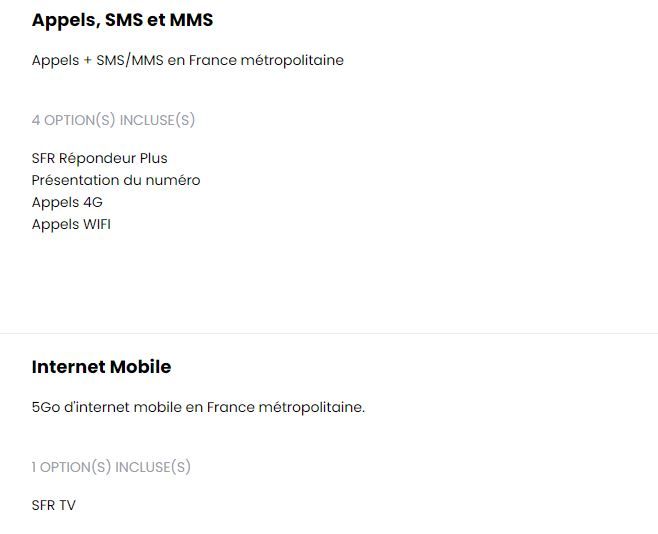
Task: Click the "Internet Mobile" section heading
Action: pos(101,367)
